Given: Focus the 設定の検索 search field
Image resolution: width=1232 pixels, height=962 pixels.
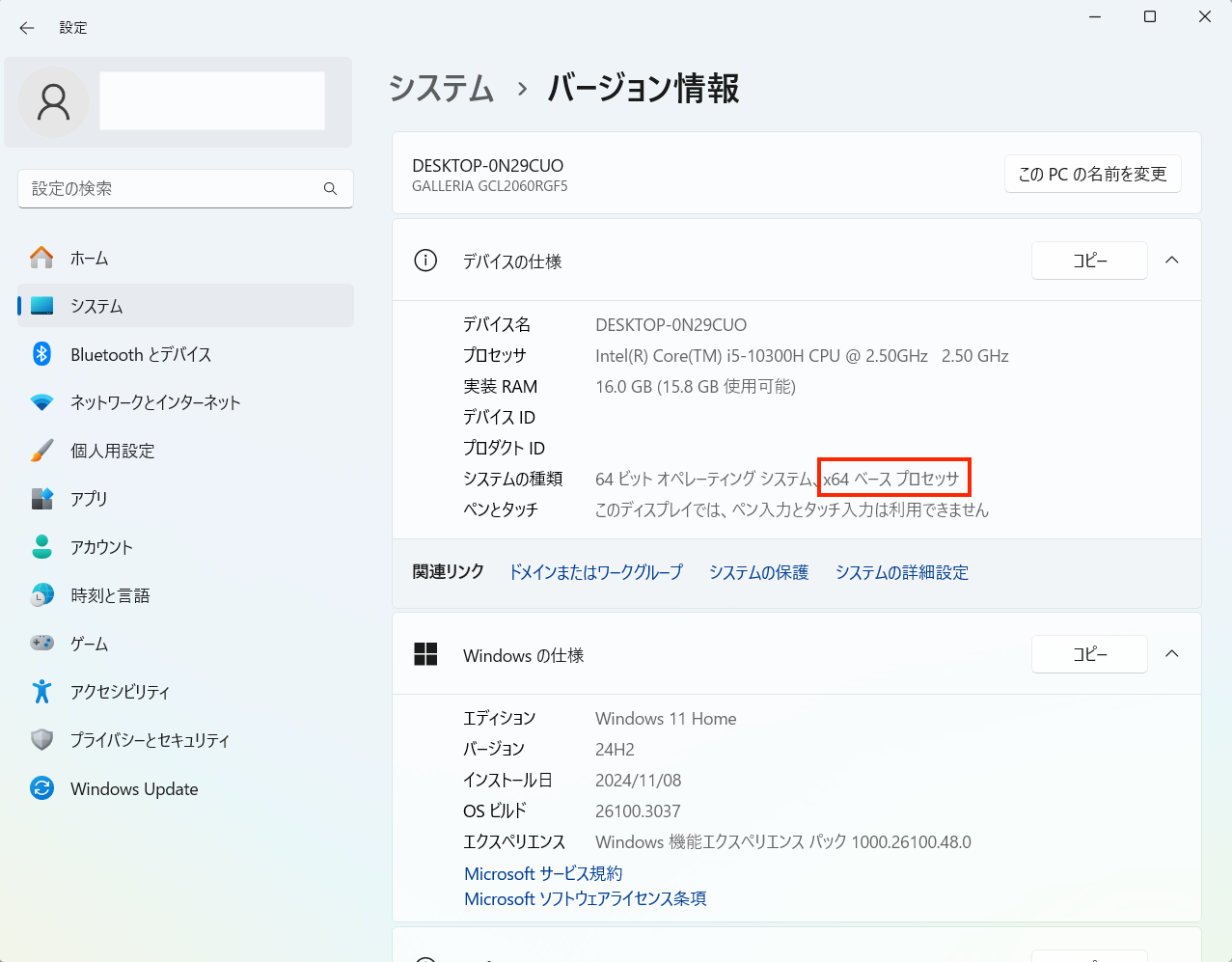Looking at the screenshot, I should 185,189.
